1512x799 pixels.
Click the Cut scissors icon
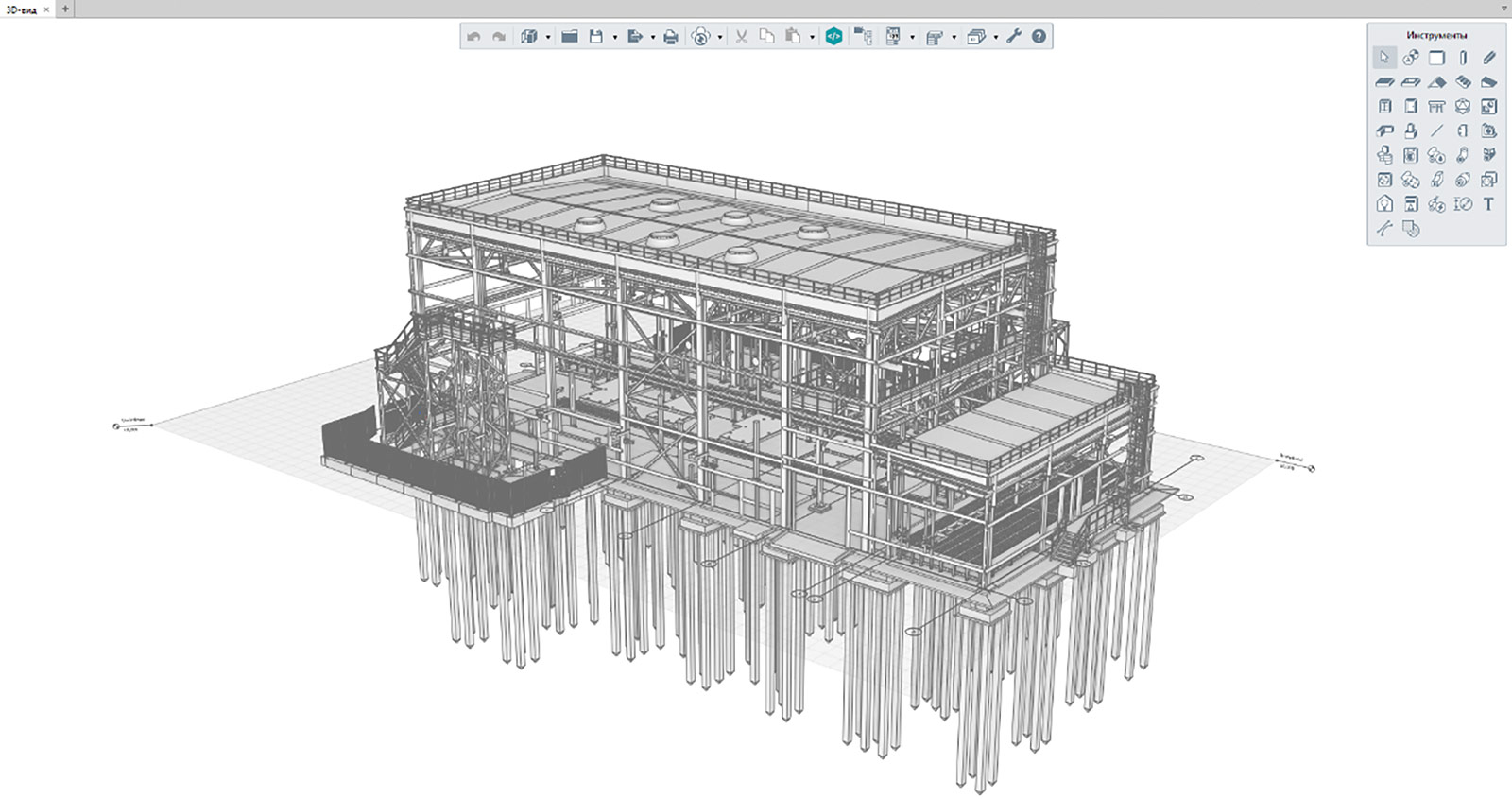tap(741, 37)
